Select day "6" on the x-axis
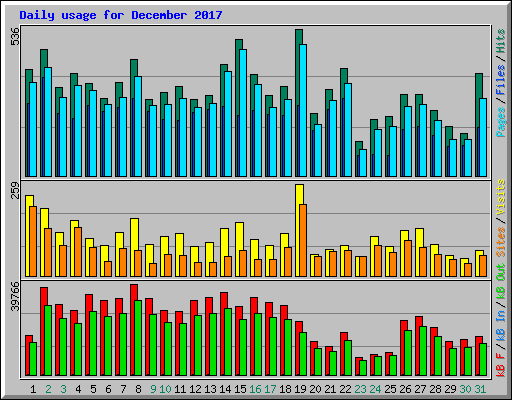This screenshot has width=512, height=400. pyautogui.click(x=108, y=389)
